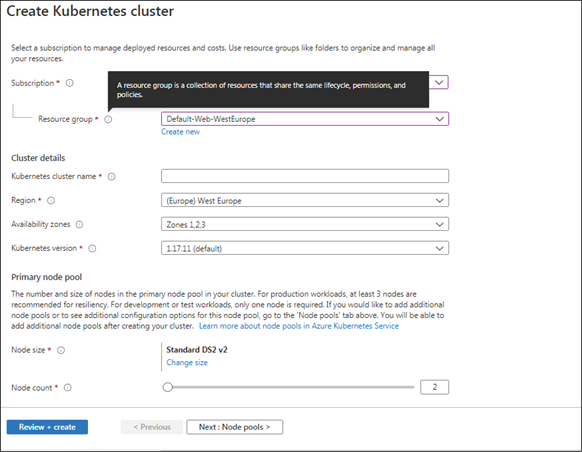This screenshot has height=452, width=582.
Task: Expand the Resource group Default-Web-WestEurope dropdown
Action: 305,119
